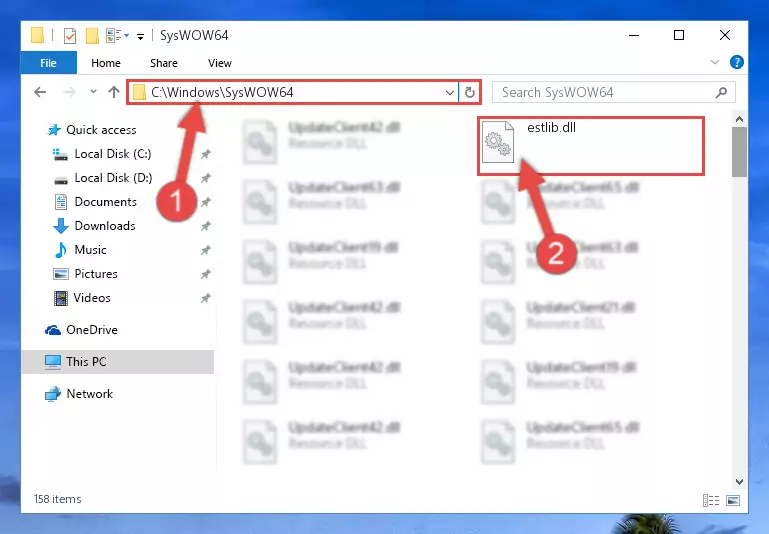The width and height of the screenshot is (769, 534).
Task: Select This PC in navigation pane
Action: pyautogui.click(x=86, y=361)
